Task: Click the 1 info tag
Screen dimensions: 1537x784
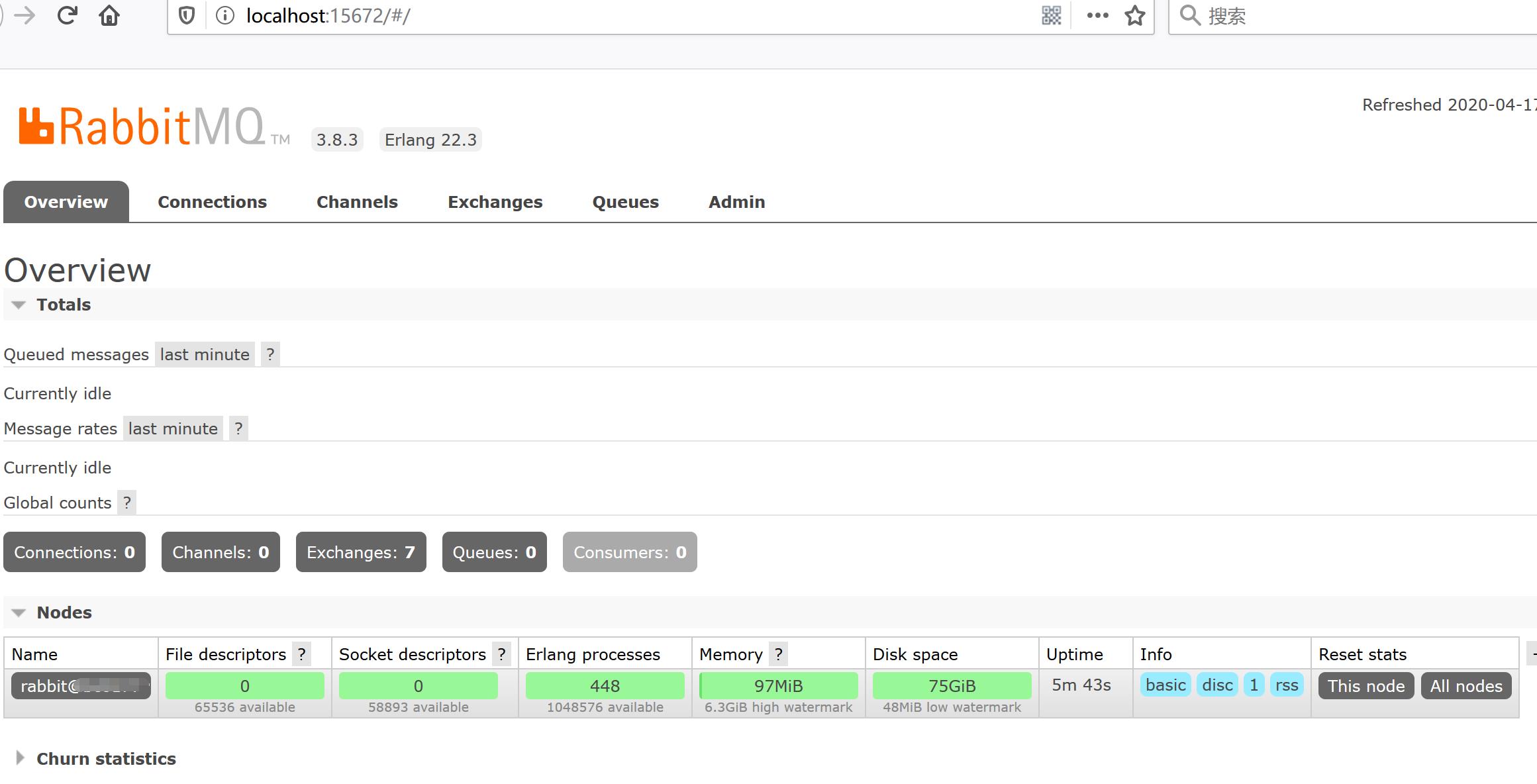Action: pos(1254,685)
